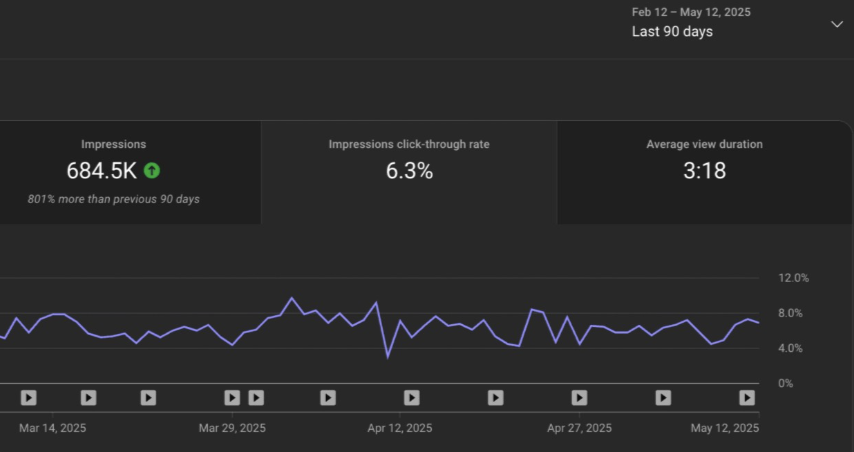854x452 pixels.
Task: Click the chart line's final point at right end
Action: (x=759, y=323)
